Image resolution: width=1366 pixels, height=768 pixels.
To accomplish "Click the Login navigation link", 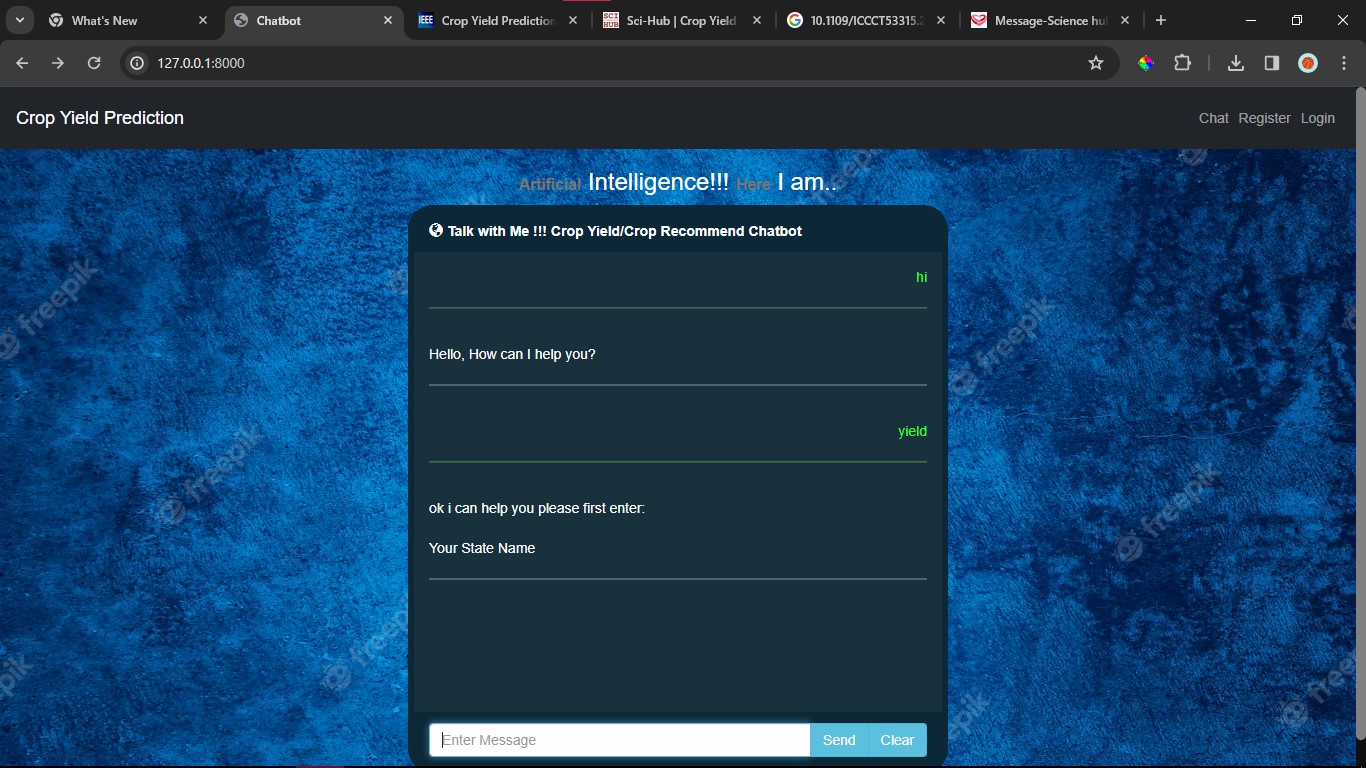I will [x=1317, y=118].
